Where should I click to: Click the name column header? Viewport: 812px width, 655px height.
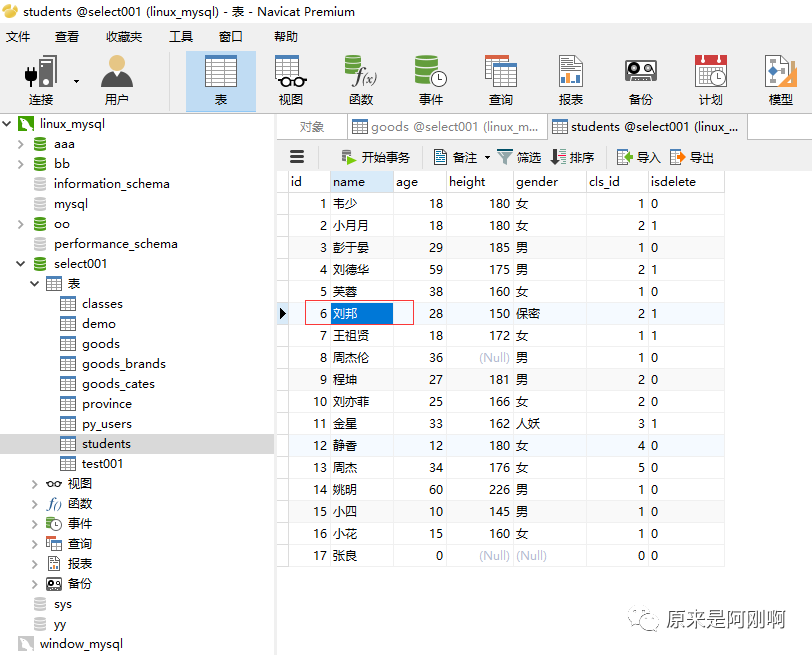point(361,182)
